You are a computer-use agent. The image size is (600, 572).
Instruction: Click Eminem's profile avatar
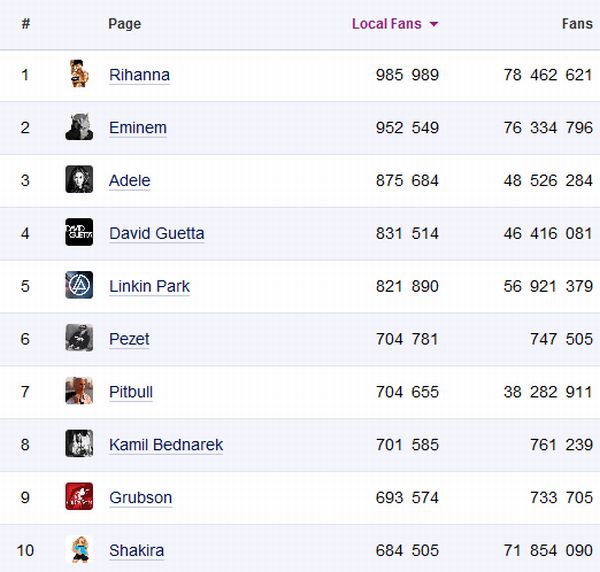coord(79,127)
